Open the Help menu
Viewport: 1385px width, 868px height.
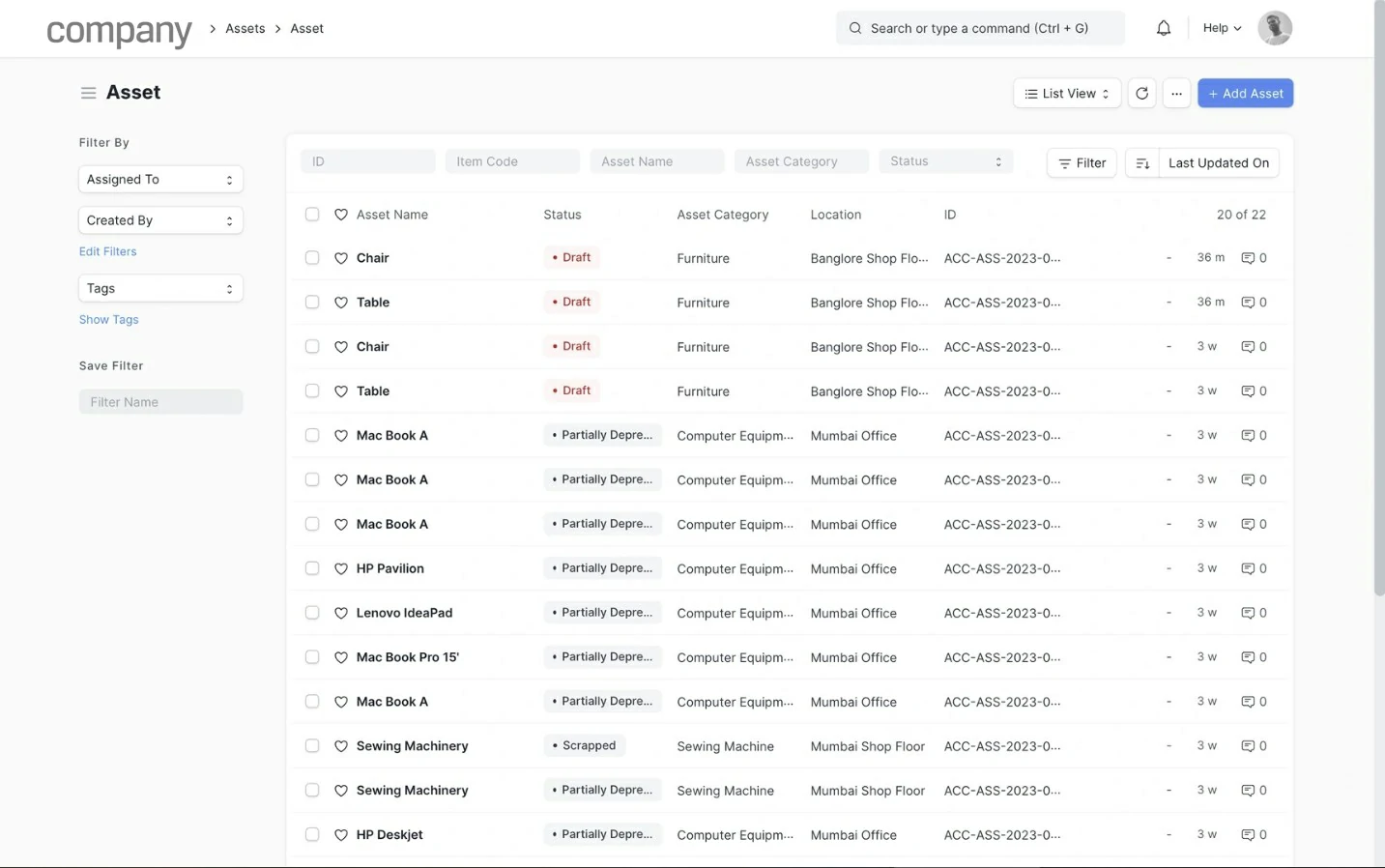pos(1222,28)
